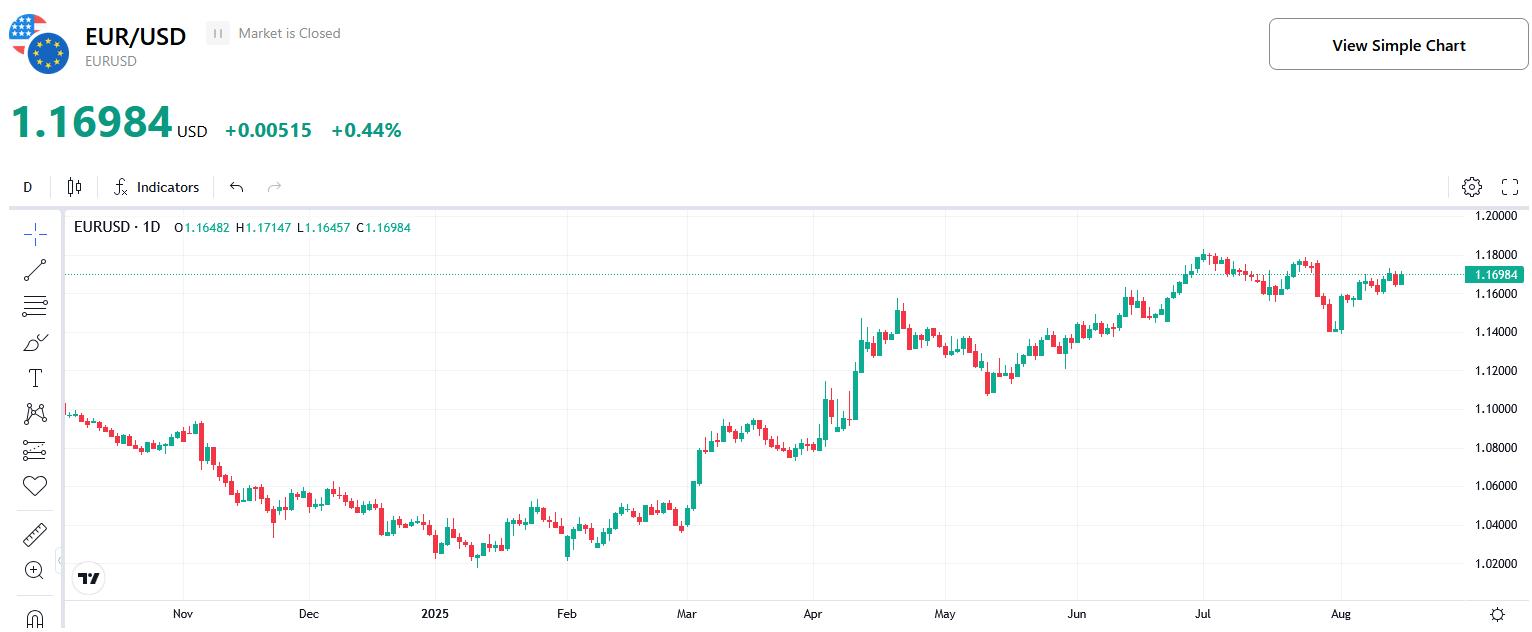Open the prediction and measurement tools
The height and width of the screenshot is (632, 1532).
pos(34,449)
